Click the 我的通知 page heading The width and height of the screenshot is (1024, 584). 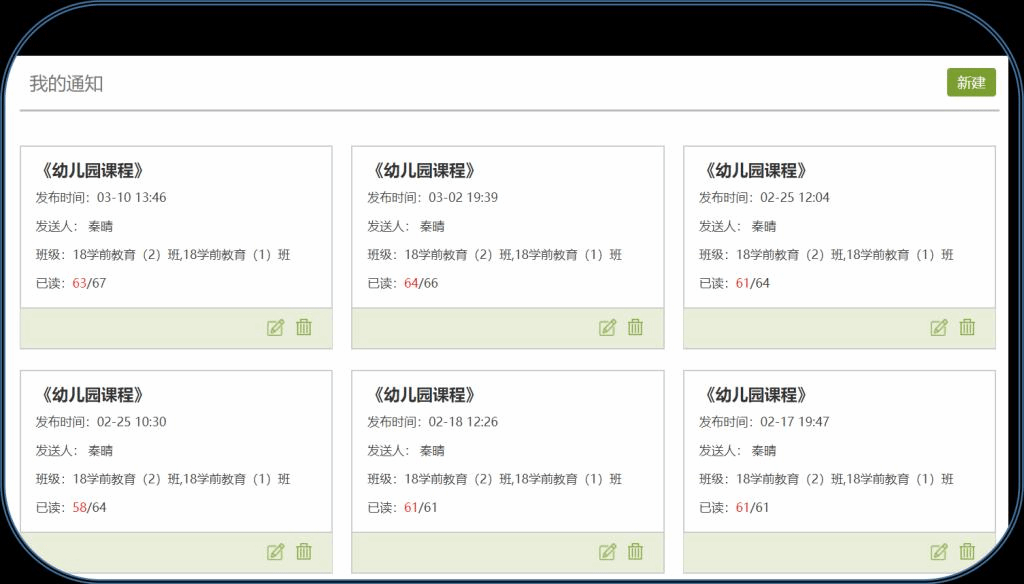(x=66, y=84)
